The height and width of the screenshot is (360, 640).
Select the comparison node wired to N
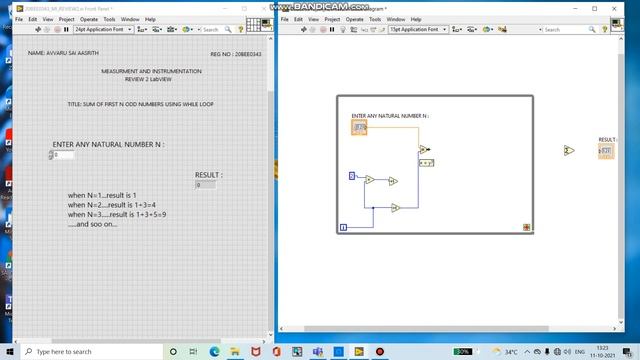pyautogui.click(x=424, y=149)
